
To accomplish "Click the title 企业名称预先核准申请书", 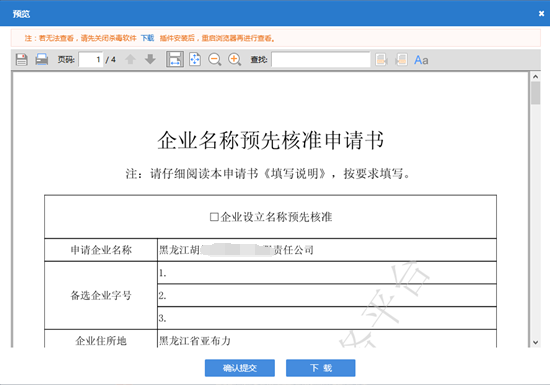I will tap(270, 140).
